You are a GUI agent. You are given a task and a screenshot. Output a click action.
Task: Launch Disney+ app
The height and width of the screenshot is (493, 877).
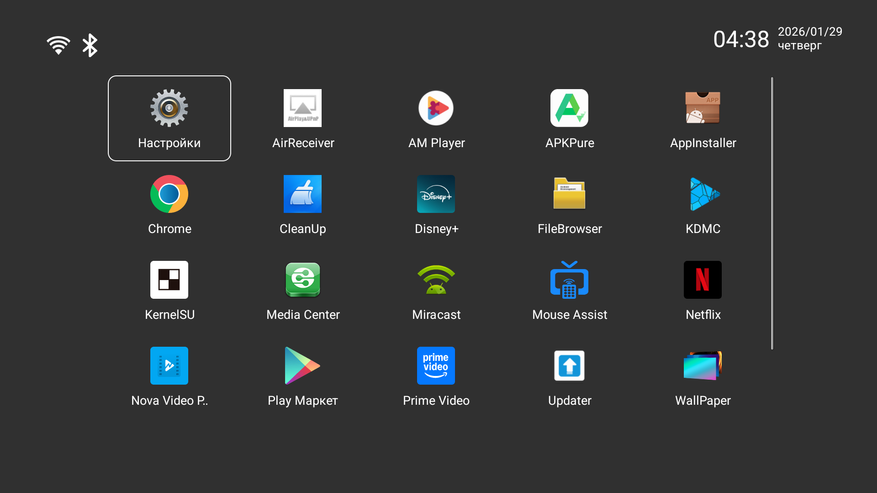coord(436,194)
